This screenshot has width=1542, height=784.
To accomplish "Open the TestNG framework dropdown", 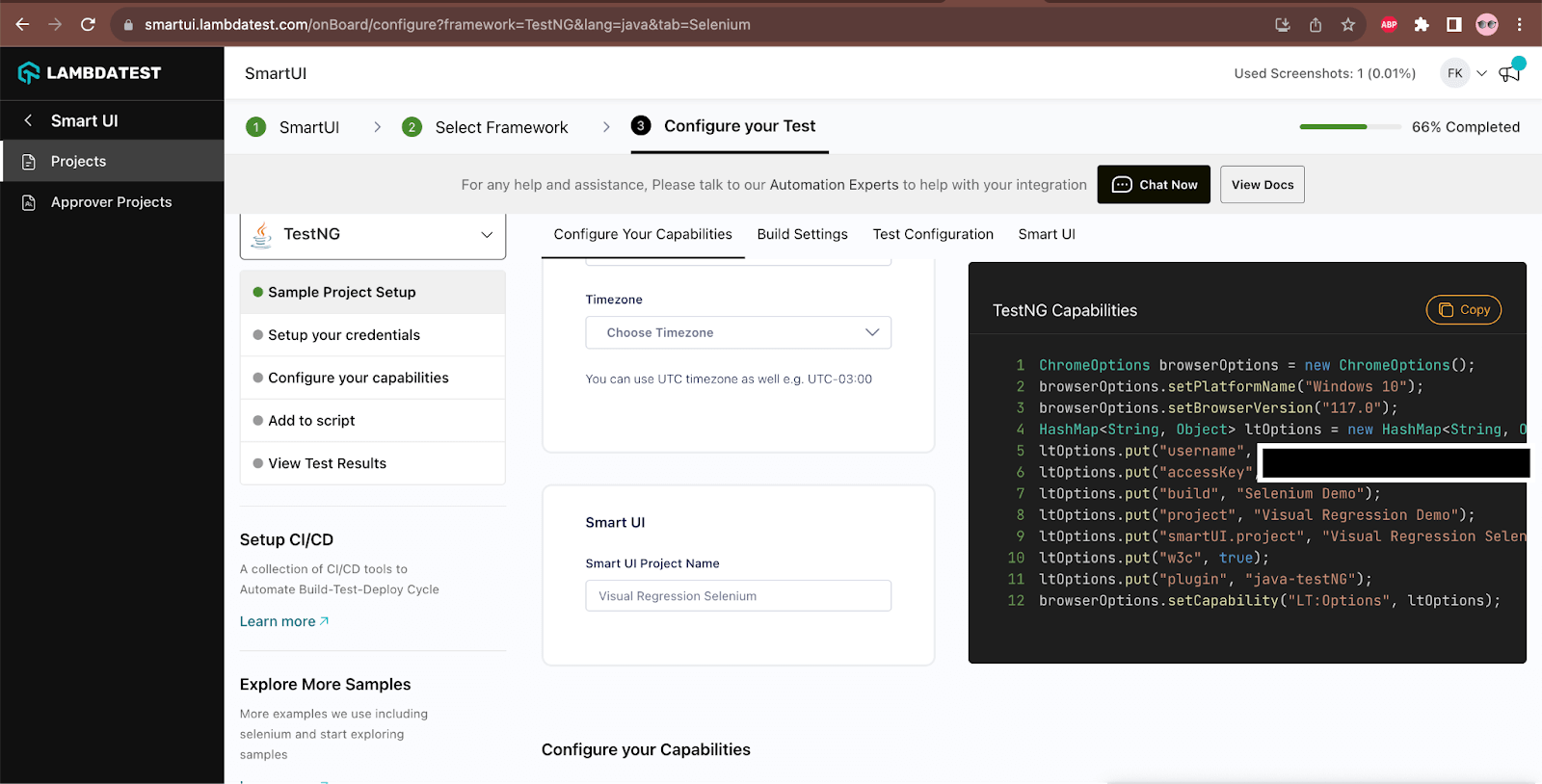I will 373,235.
